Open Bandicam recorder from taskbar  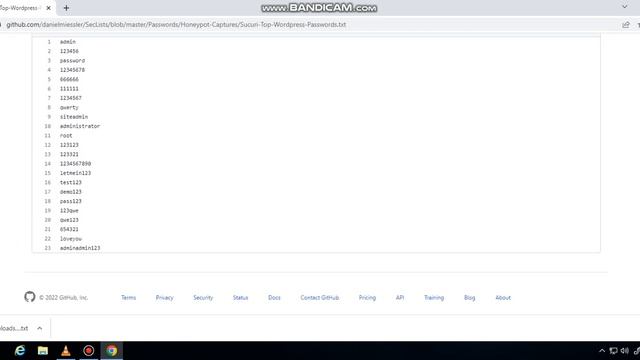89,350
